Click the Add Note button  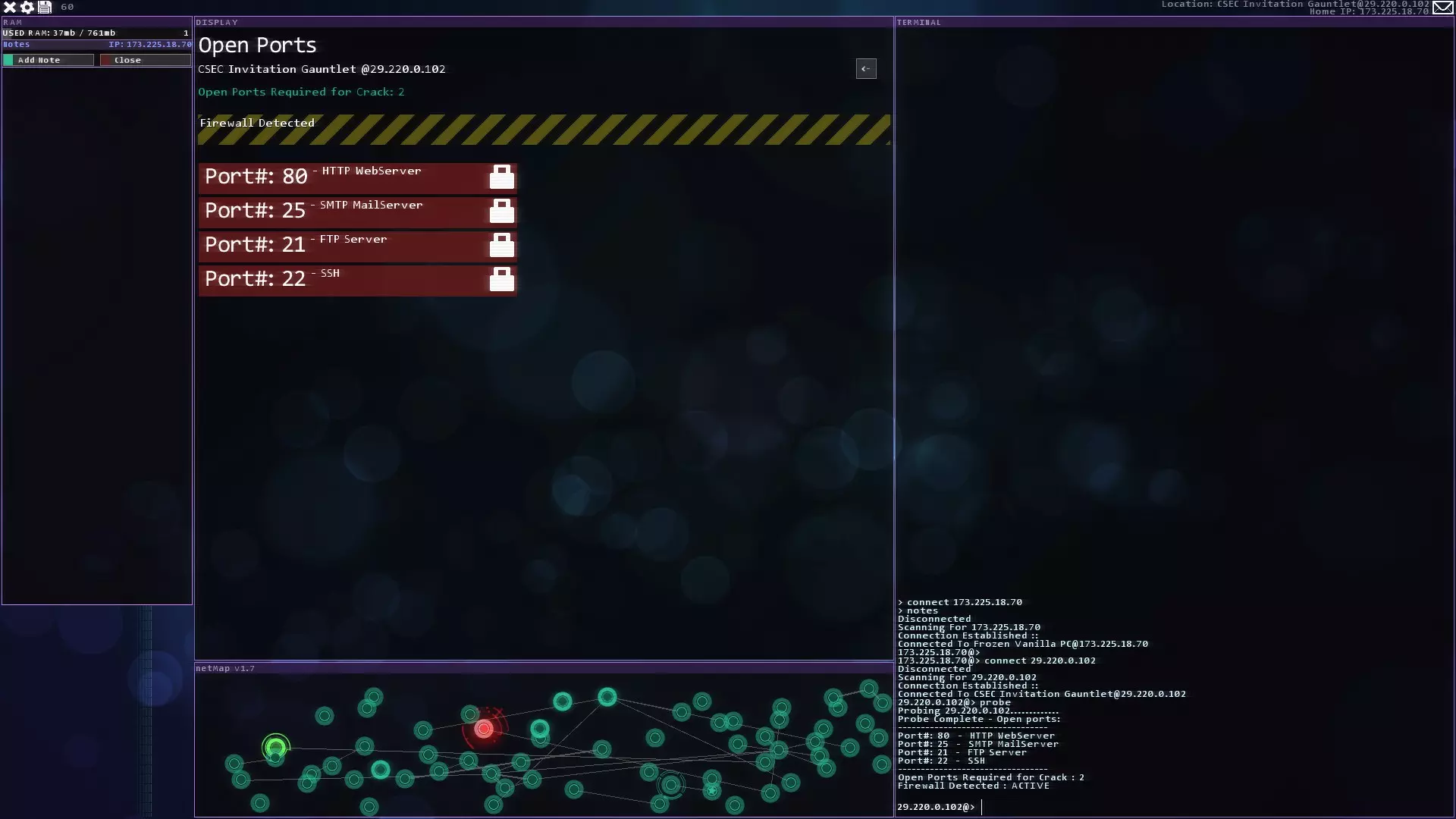pyautogui.click(x=49, y=60)
